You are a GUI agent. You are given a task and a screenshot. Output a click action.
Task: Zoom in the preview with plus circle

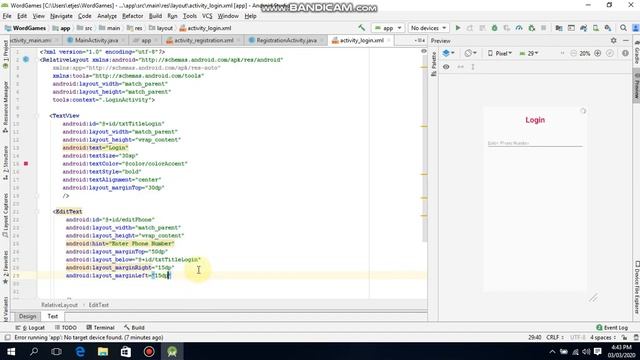click(x=598, y=53)
